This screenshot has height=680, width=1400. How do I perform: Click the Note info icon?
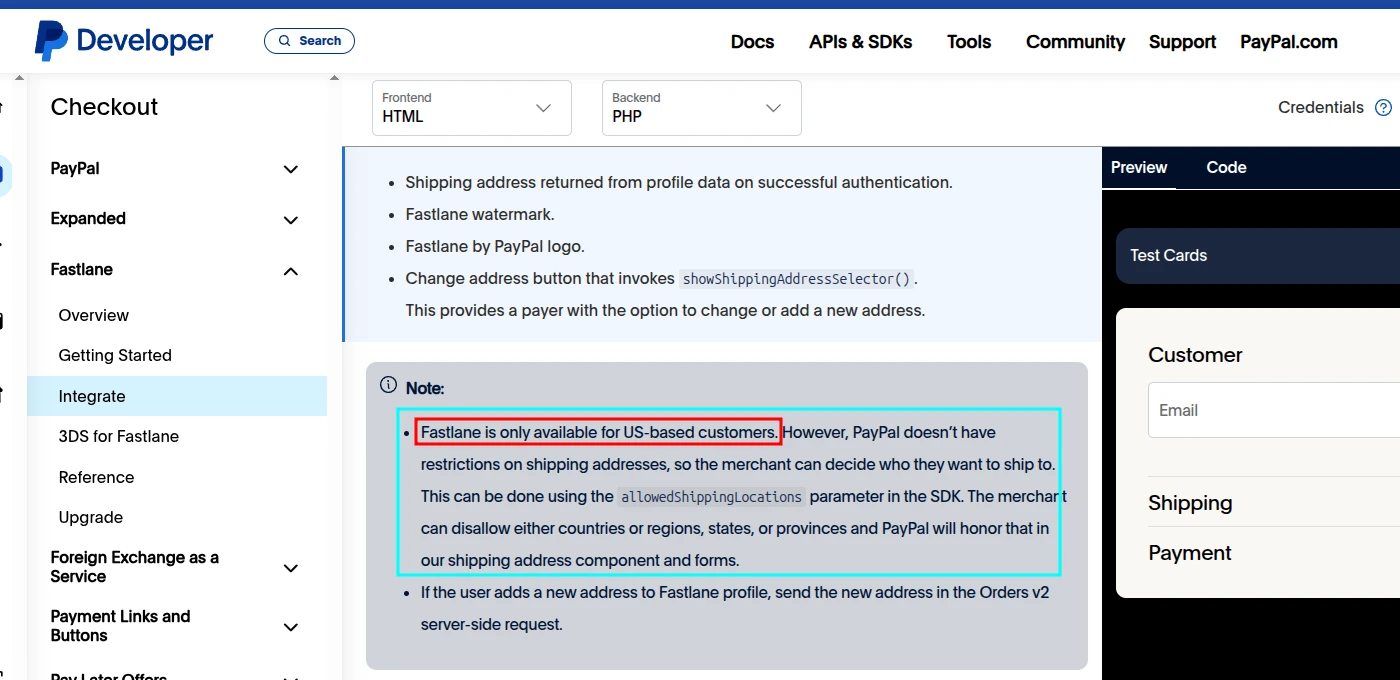(x=388, y=385)
